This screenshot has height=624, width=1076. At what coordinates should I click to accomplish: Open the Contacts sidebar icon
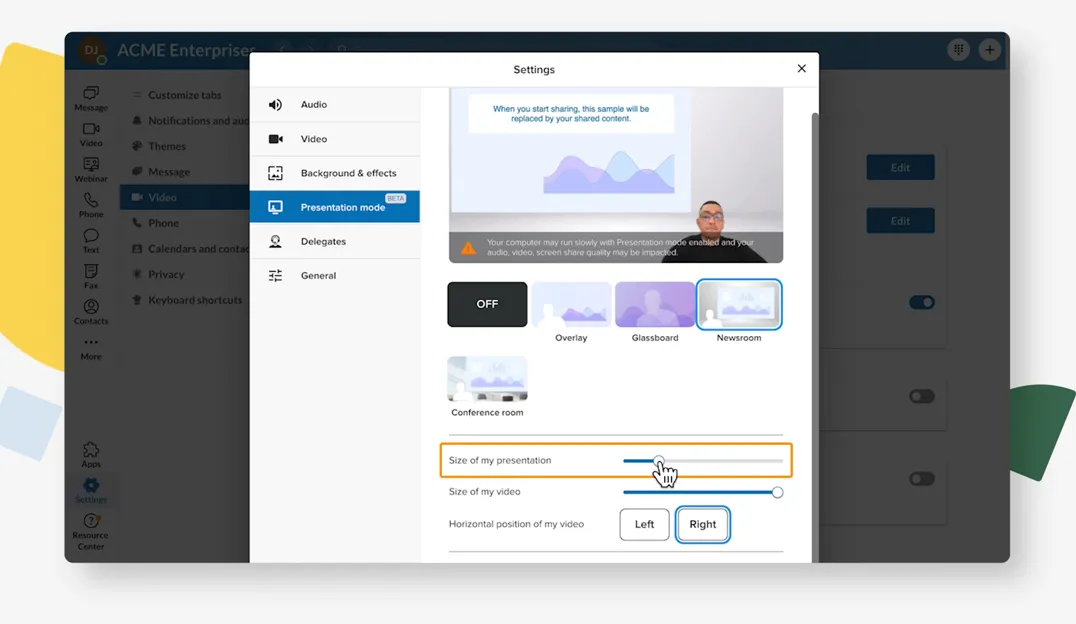tap(91, 312)
